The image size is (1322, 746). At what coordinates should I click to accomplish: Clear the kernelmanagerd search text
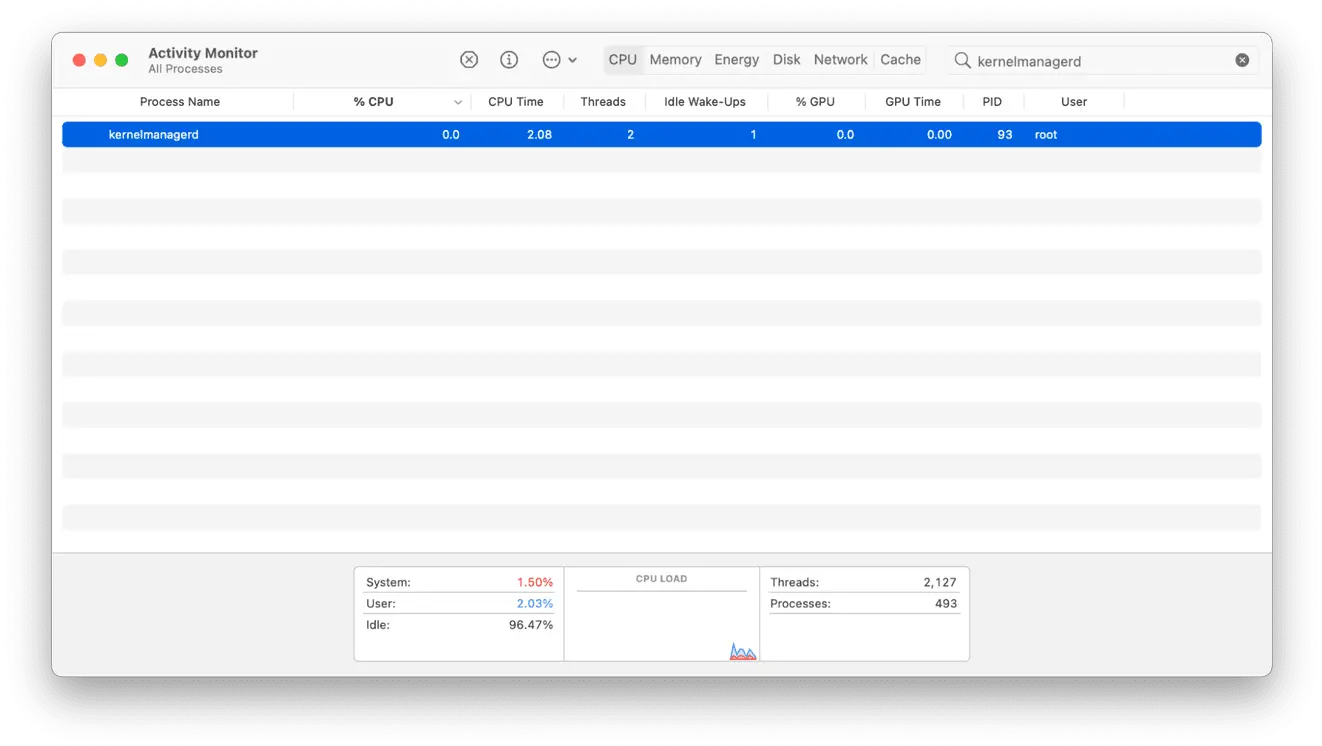(1242, 60)
